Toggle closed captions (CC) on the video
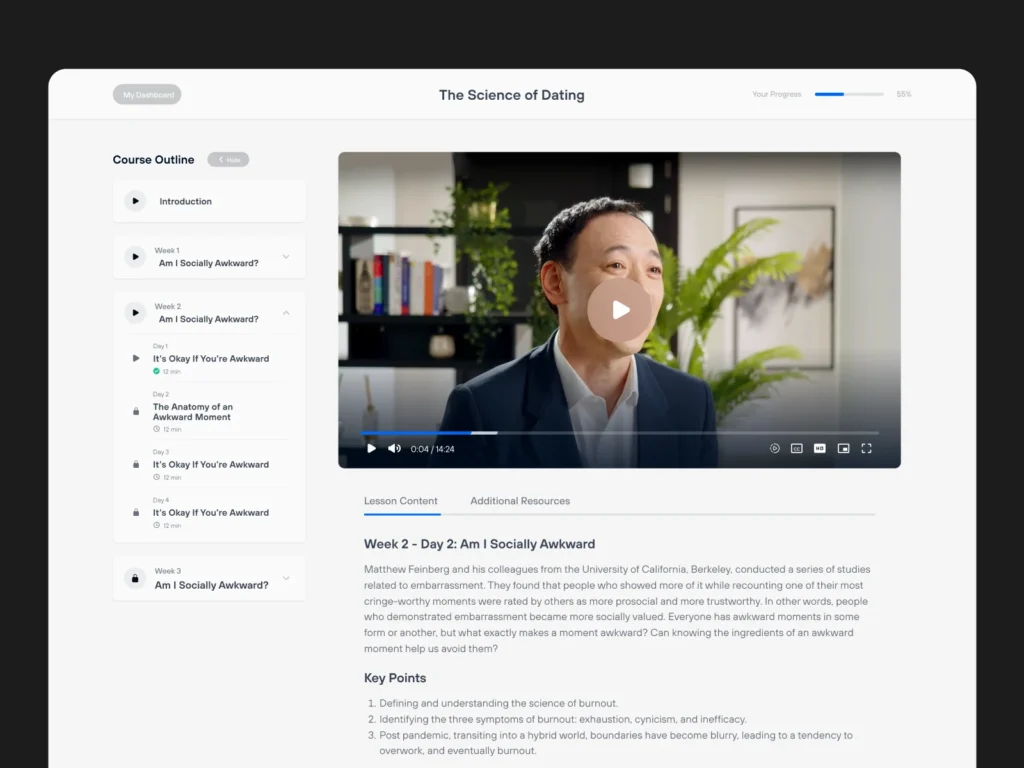Viewport: 1024px width, 768px height. 797,449
